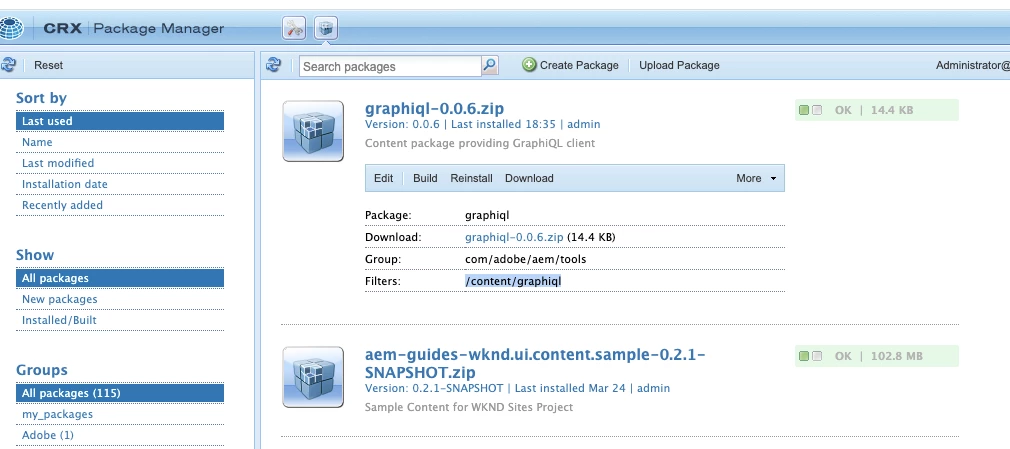Focus the Search packages field

tap(390, 66)
